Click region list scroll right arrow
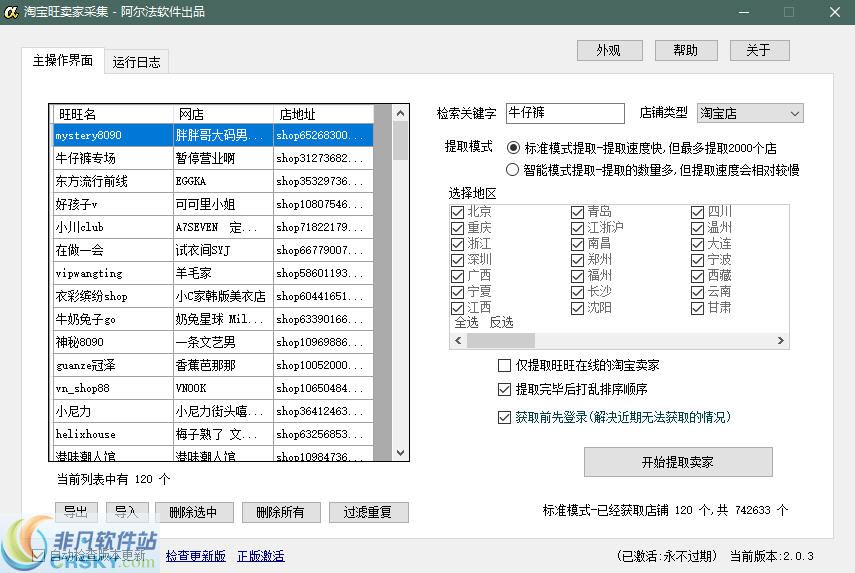855x573 pixels. pos(781,341)
